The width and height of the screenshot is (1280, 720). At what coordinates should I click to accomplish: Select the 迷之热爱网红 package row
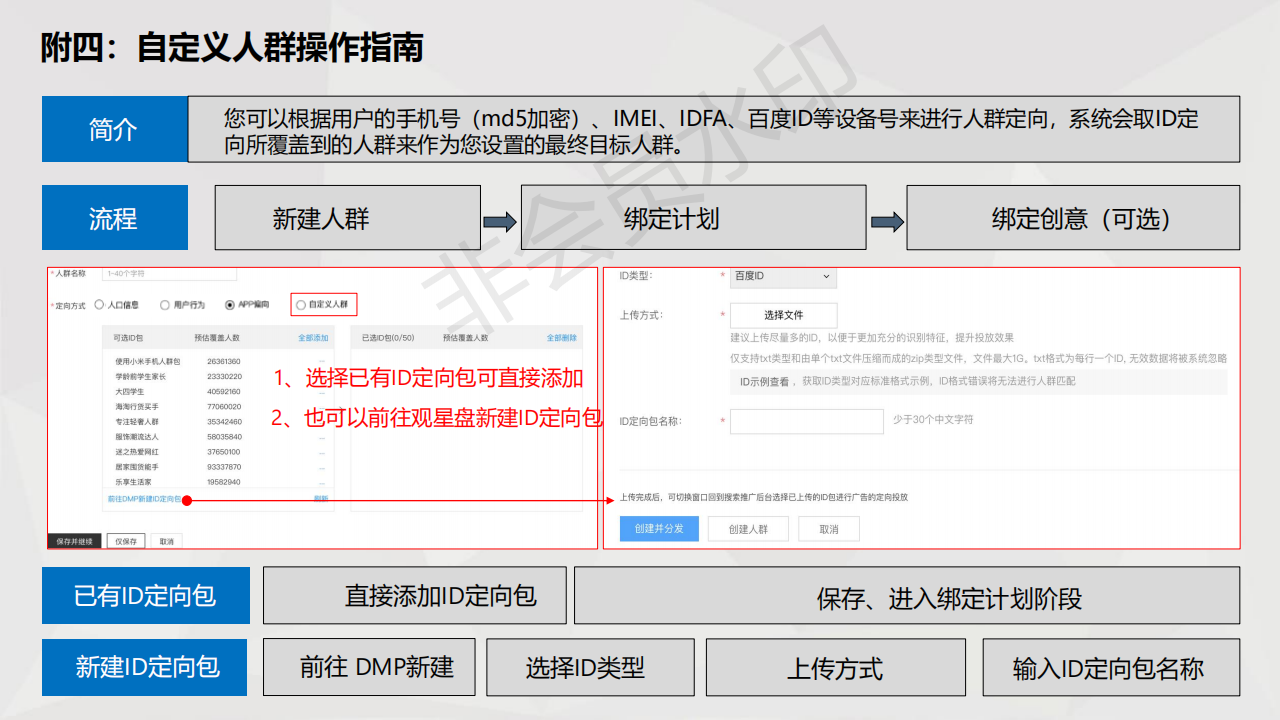click(x=217, y=451)
